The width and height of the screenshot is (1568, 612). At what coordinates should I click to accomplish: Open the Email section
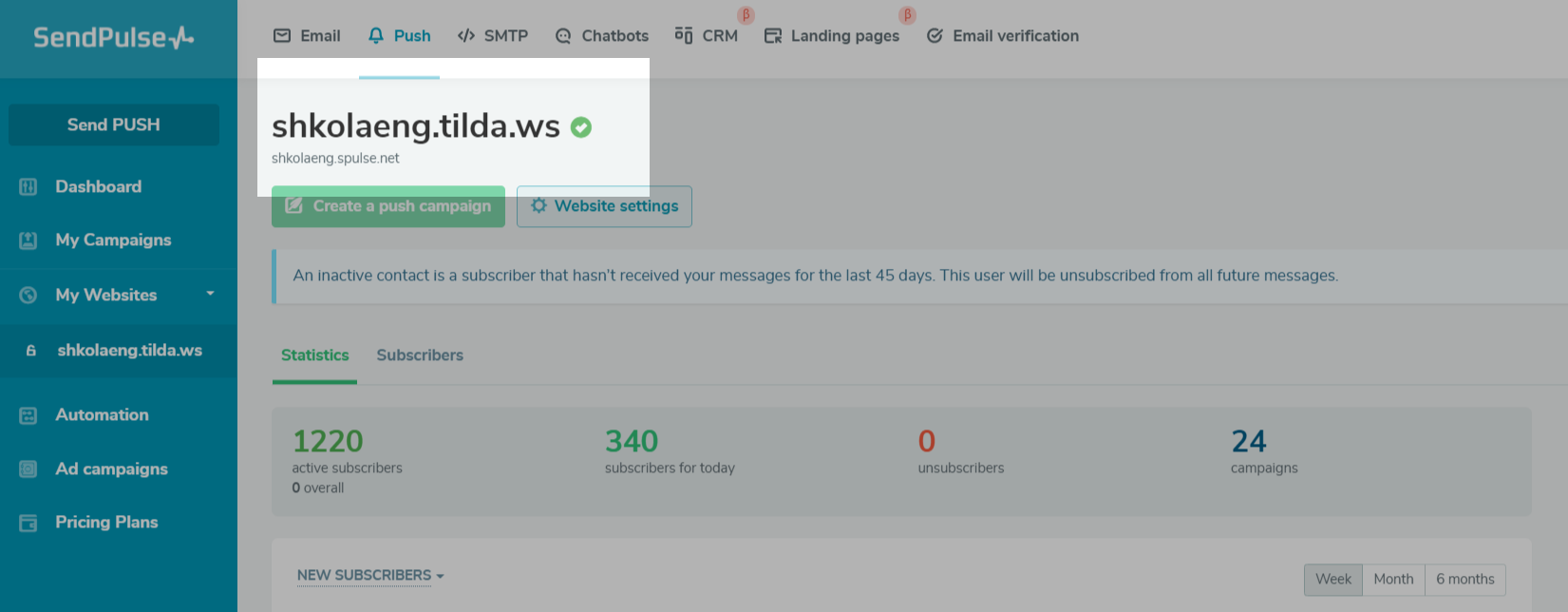point(307,36)
